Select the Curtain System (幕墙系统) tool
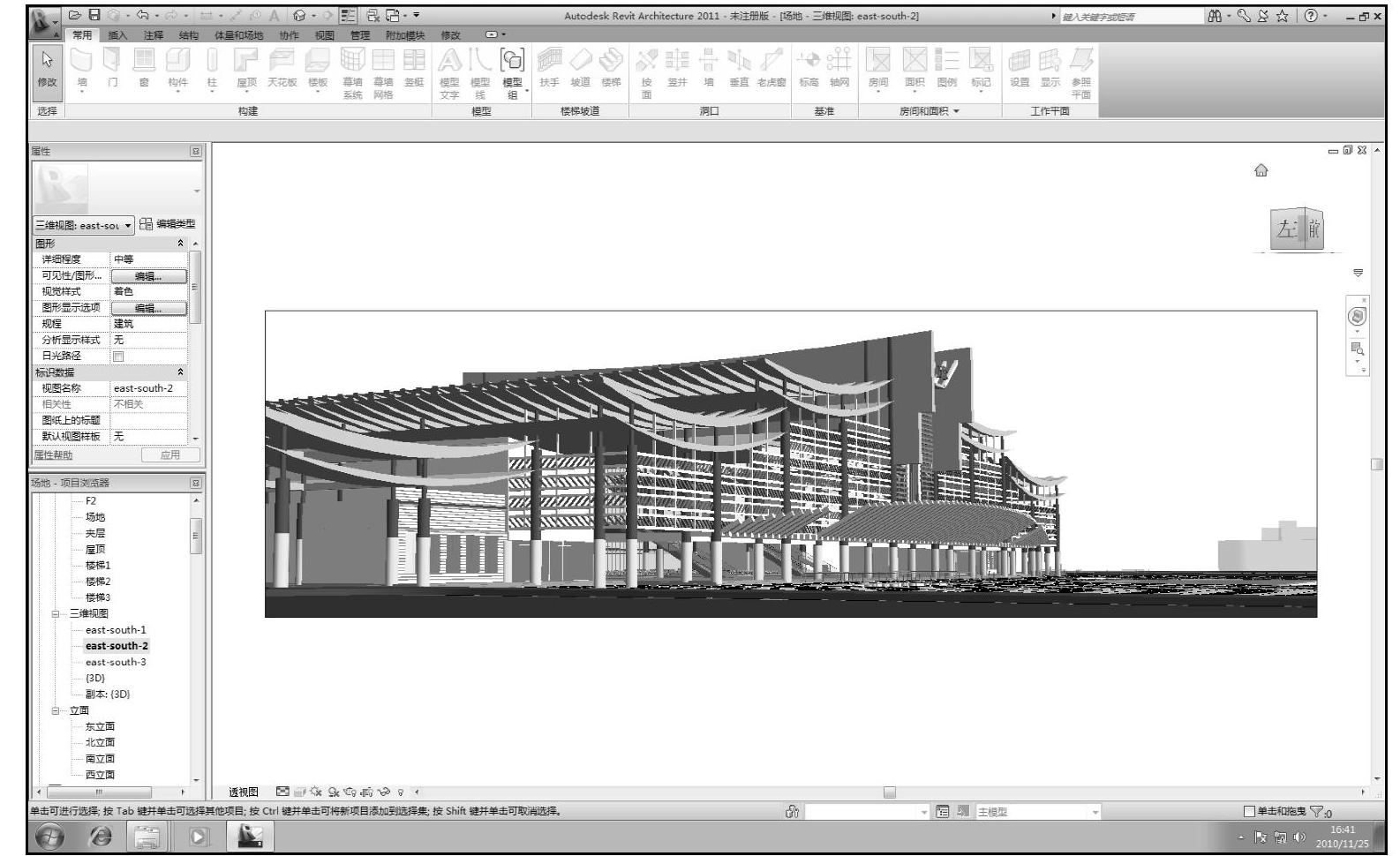Image resolution: width=1400 pixels, height=856 pixels. point(352,73)
